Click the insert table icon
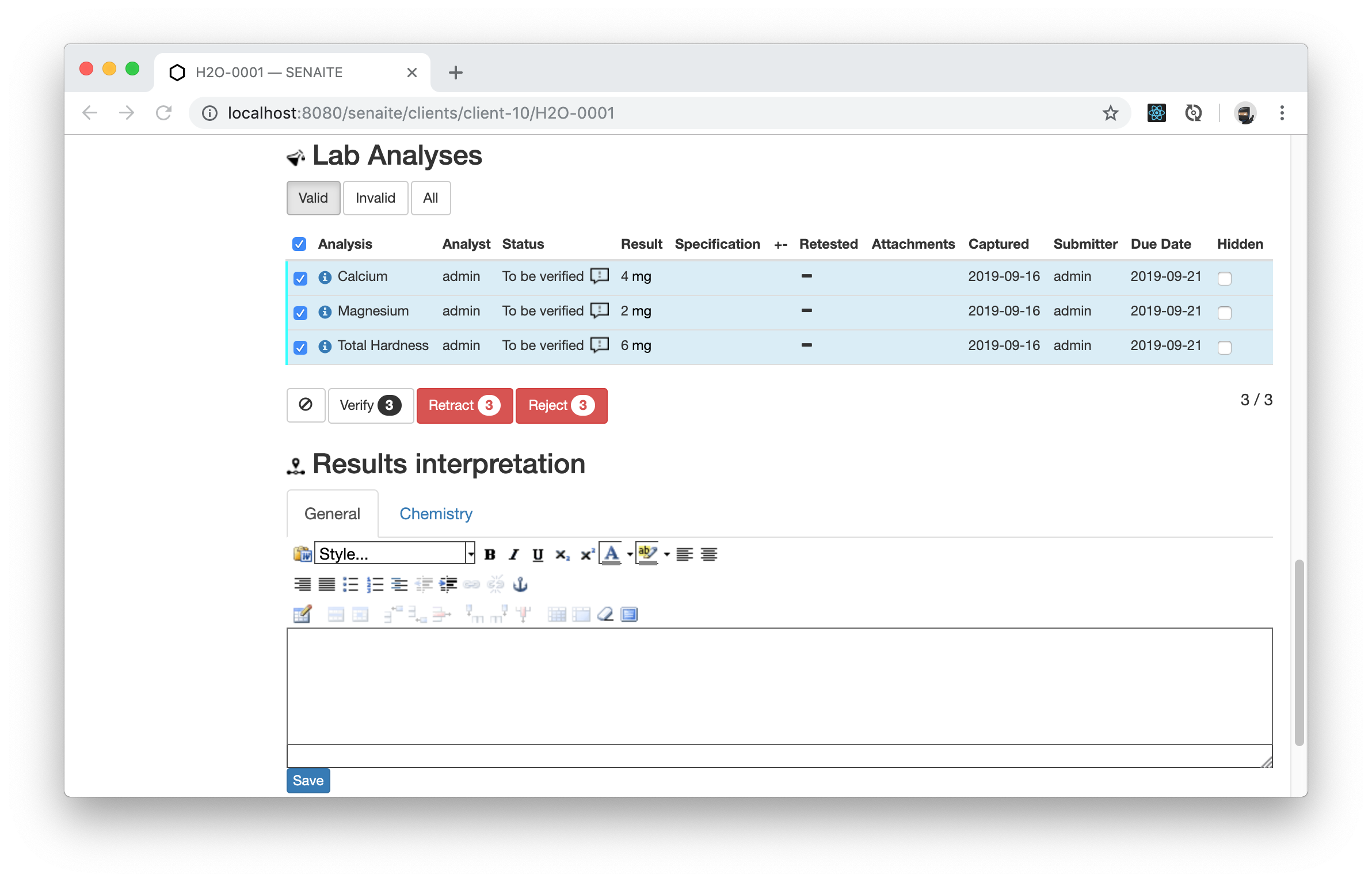 coord(302,614)
